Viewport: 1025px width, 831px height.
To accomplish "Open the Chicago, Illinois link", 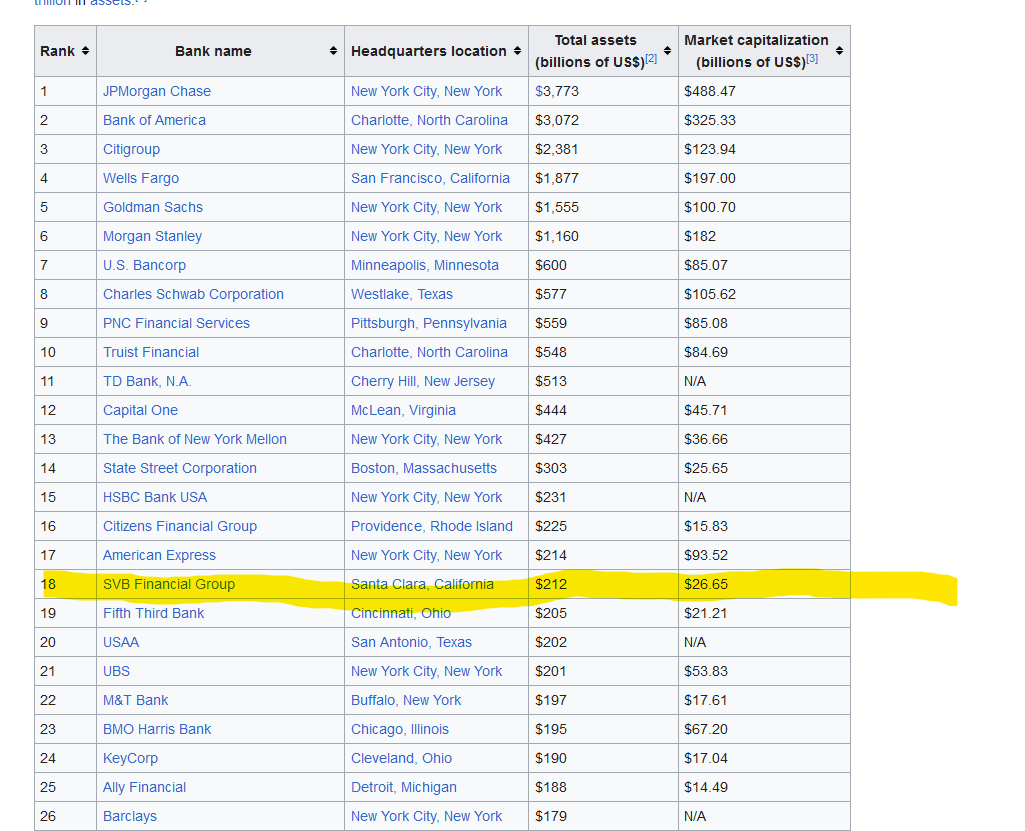I will click(x=400, y=729).
